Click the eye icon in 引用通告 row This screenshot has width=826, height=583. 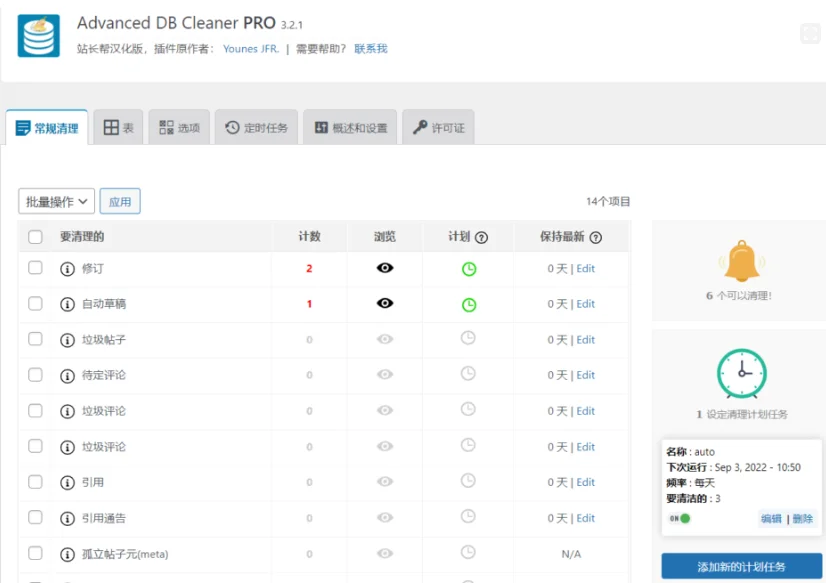[385, 517]
